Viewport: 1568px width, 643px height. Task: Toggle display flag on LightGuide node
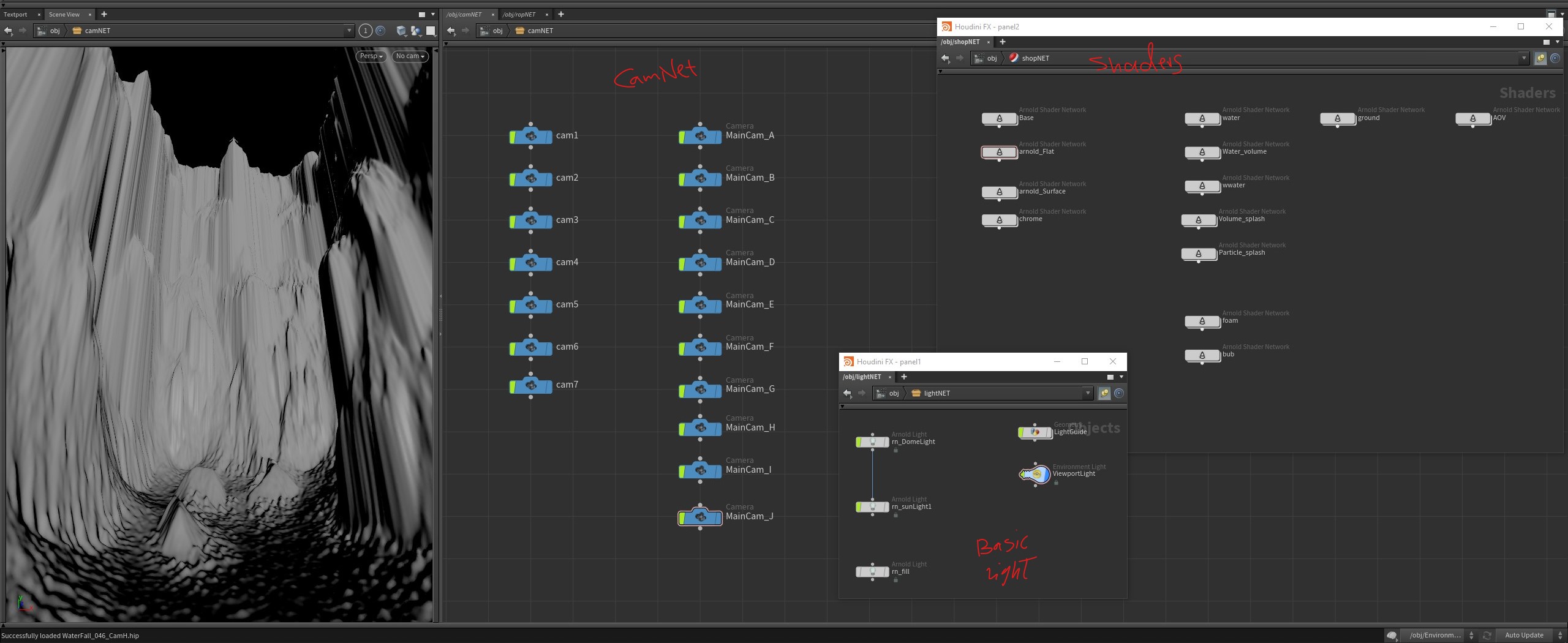(x=1021, y=432)
